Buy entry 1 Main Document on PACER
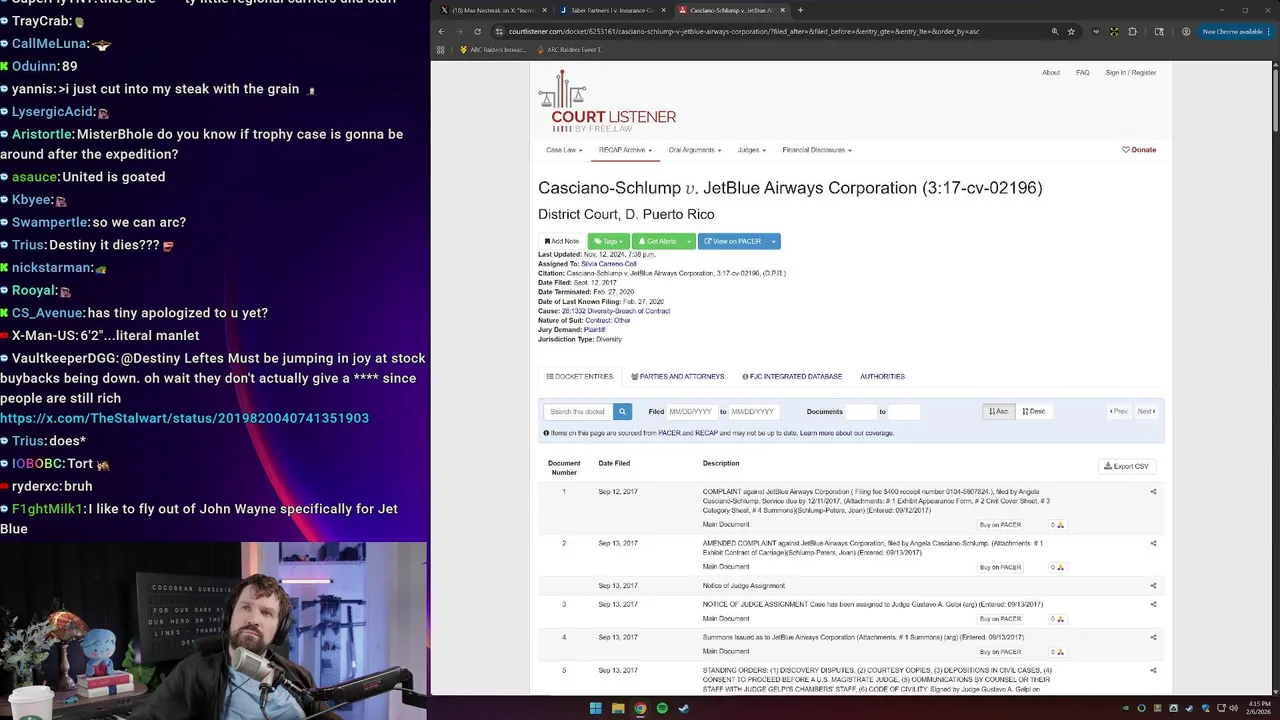The height and width of the screenshot is (720, 1280). pyautogui.click(x=1000, y=525)
